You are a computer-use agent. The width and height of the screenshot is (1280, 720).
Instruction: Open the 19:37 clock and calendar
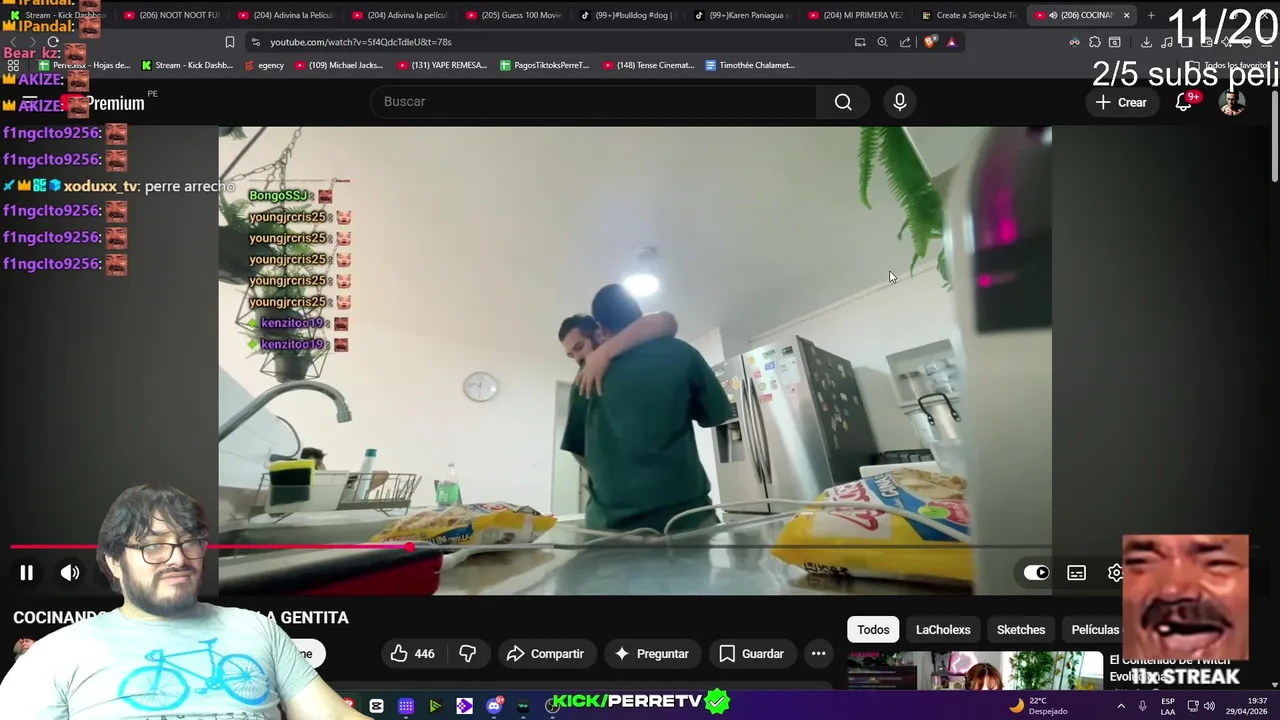1245,706
